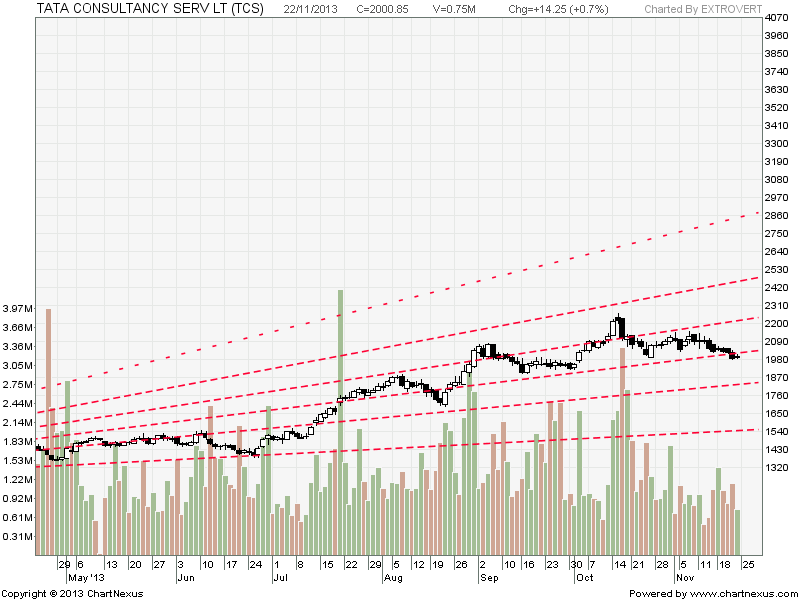Select the Jul month label on time axis
This screenshot has height=600, width=800.
click(x=280, y=578)
